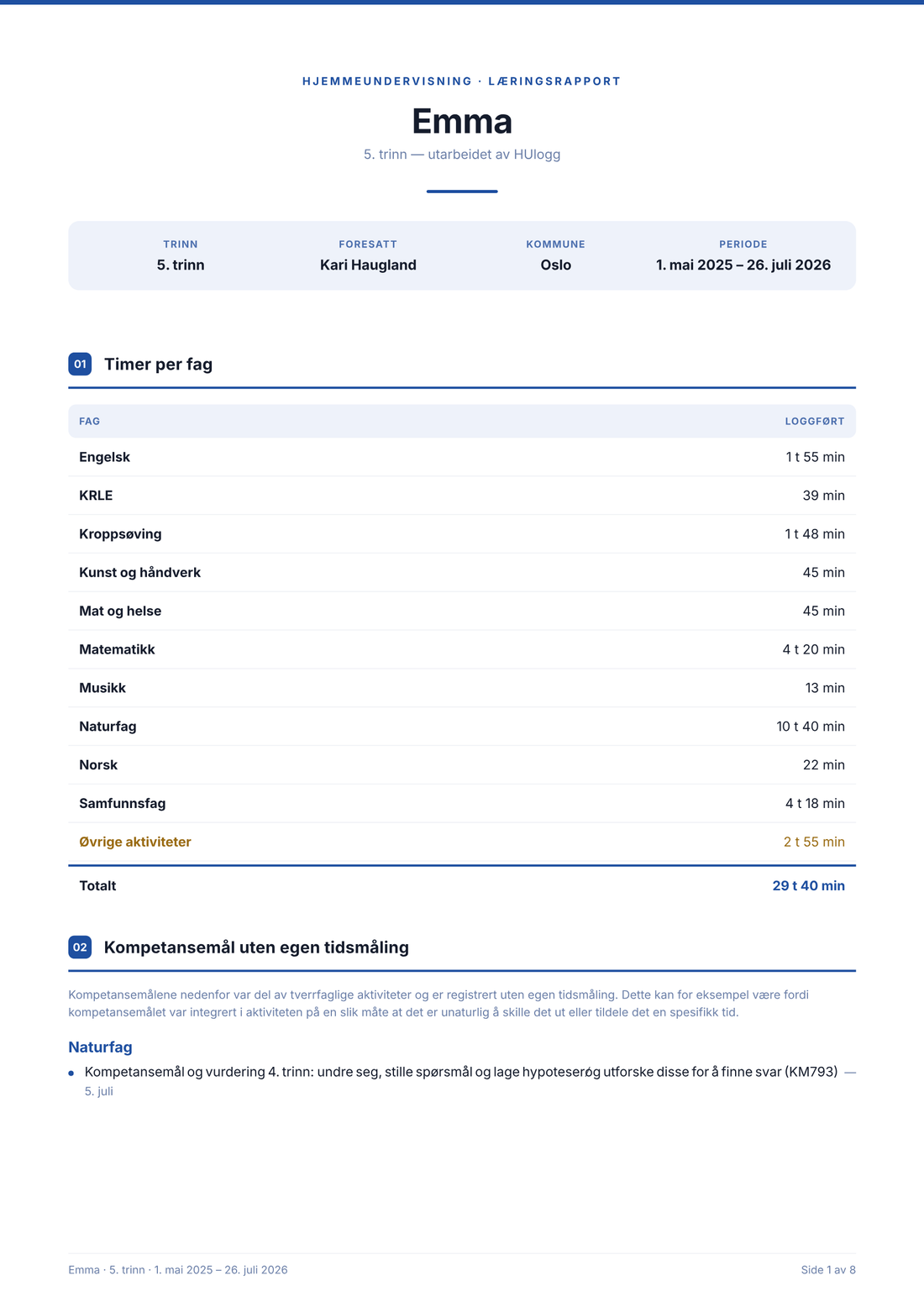This screenshot has width=924, height=1307.
Task: Select the Engelsk row
Action: [462, 457]
